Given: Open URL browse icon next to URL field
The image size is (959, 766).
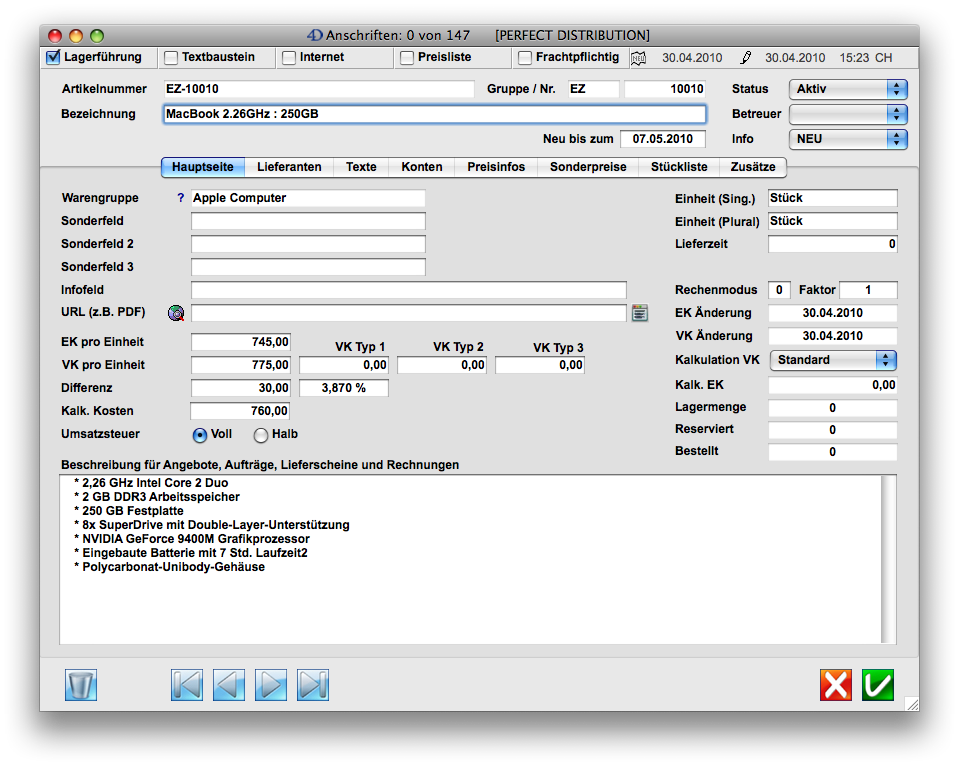Looking at the screenshot, I should (177, 313).
